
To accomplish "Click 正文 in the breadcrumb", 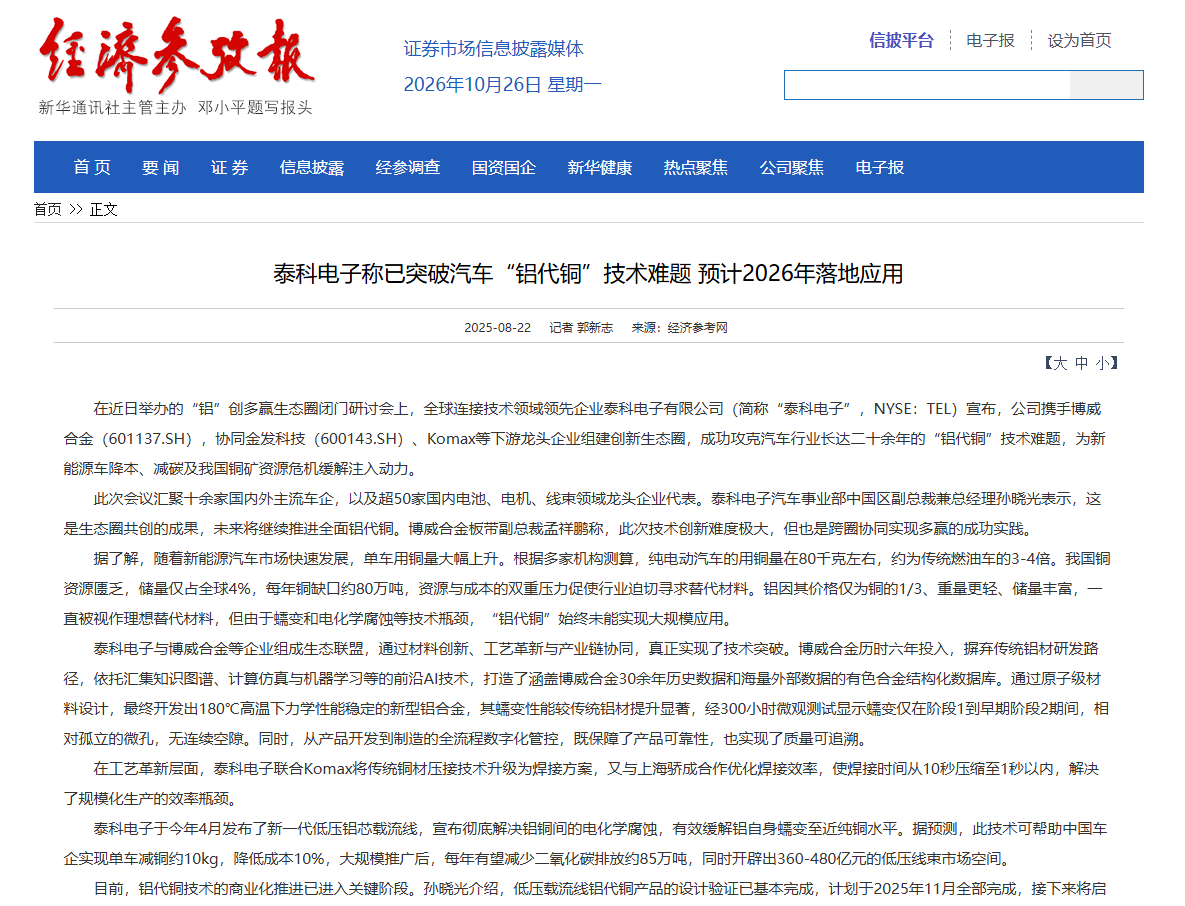I will [x=104, y=209].
